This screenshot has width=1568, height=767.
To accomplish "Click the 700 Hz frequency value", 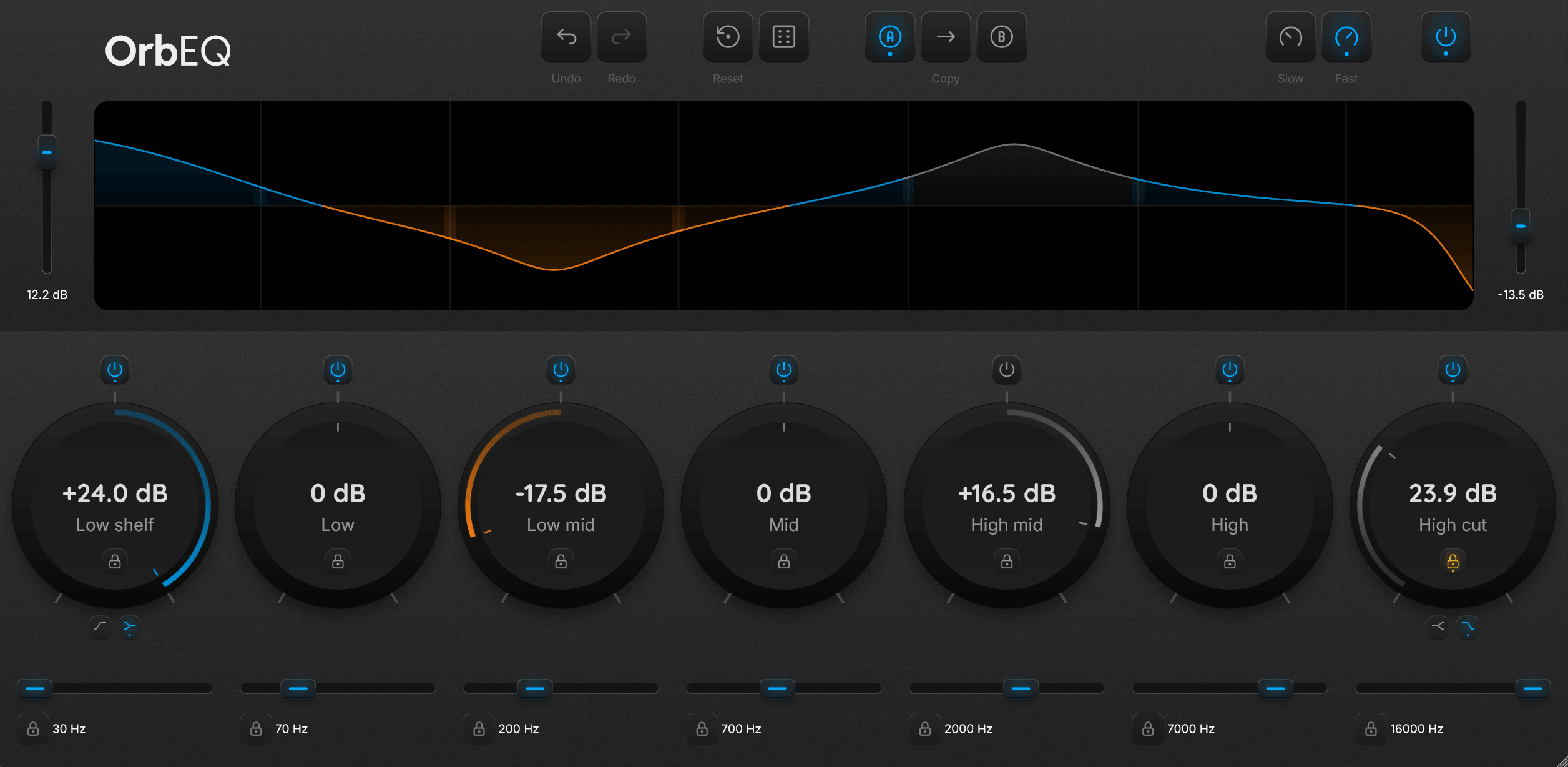I will pos(741,729).
